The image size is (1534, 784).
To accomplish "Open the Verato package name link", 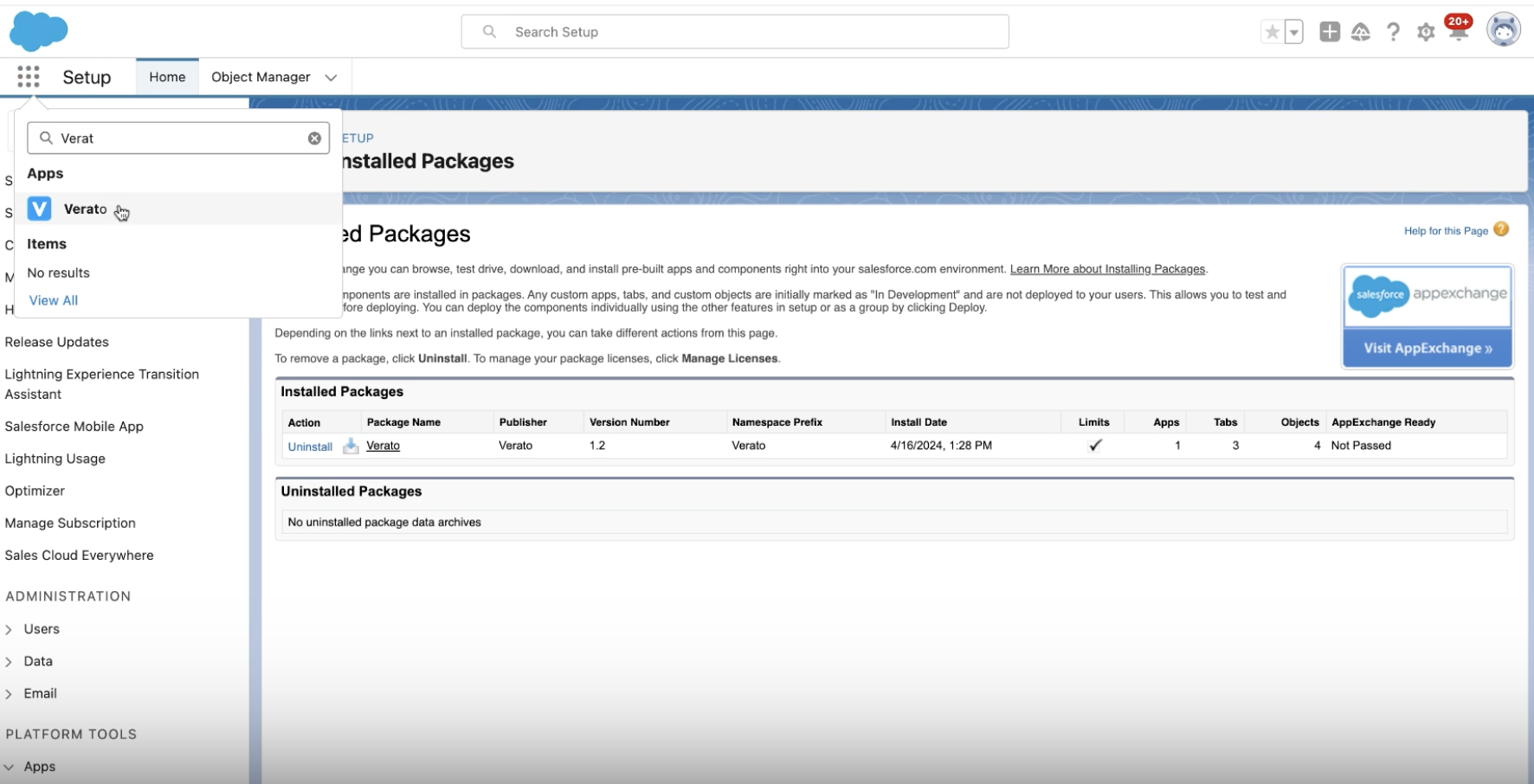I will point(383,446).
